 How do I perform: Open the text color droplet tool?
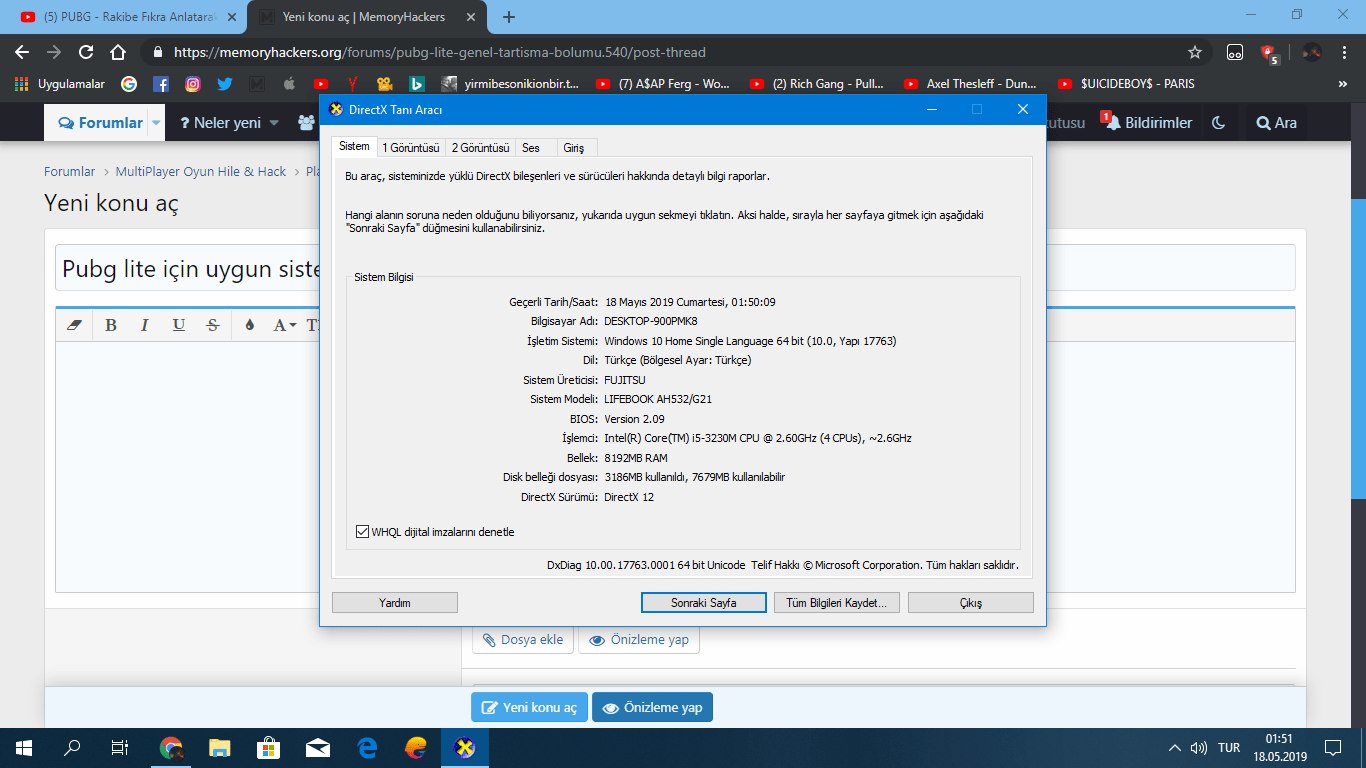tap(249, 325)
